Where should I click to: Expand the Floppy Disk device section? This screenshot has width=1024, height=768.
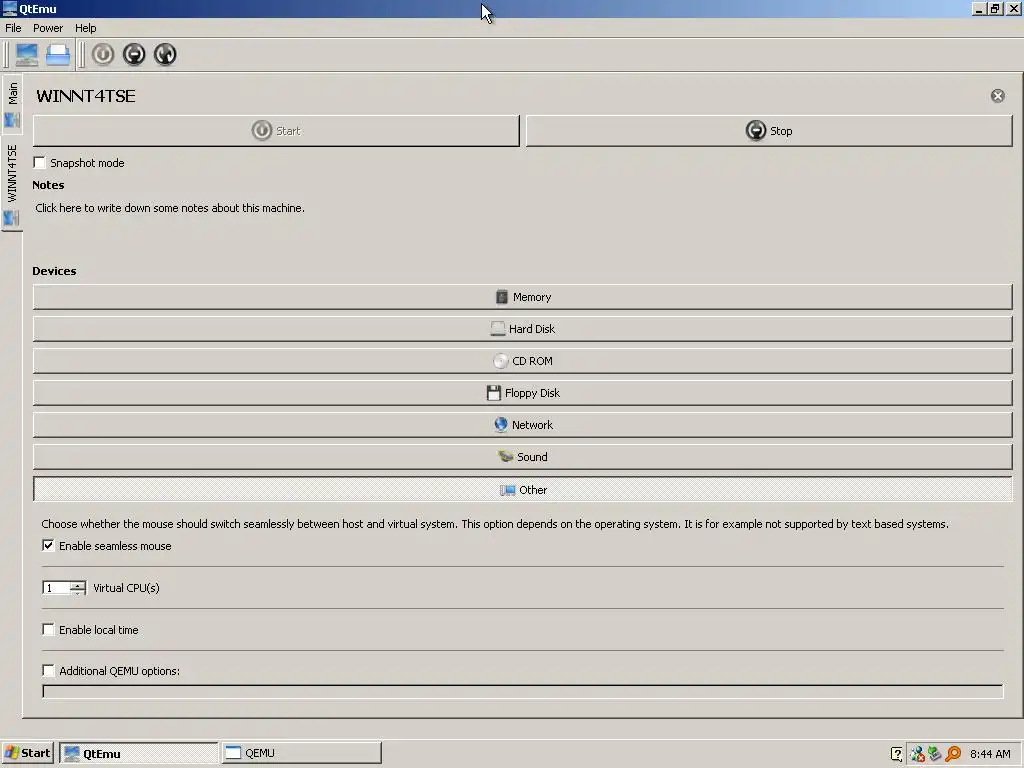[522, 393]
